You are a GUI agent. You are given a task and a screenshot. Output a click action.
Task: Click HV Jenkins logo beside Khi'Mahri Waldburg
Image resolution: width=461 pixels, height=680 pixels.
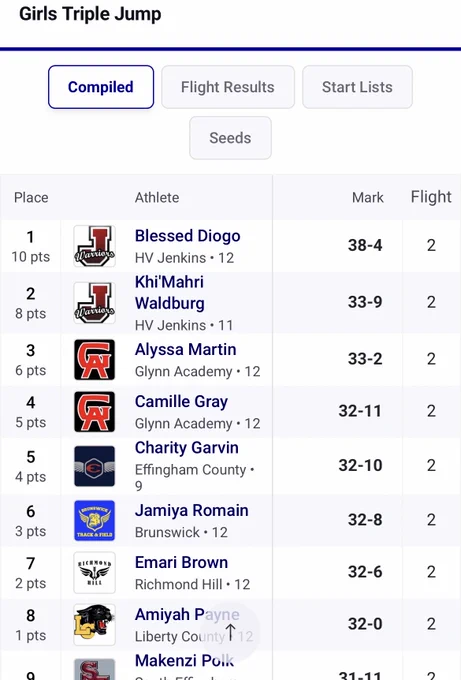tap(95, 303)
